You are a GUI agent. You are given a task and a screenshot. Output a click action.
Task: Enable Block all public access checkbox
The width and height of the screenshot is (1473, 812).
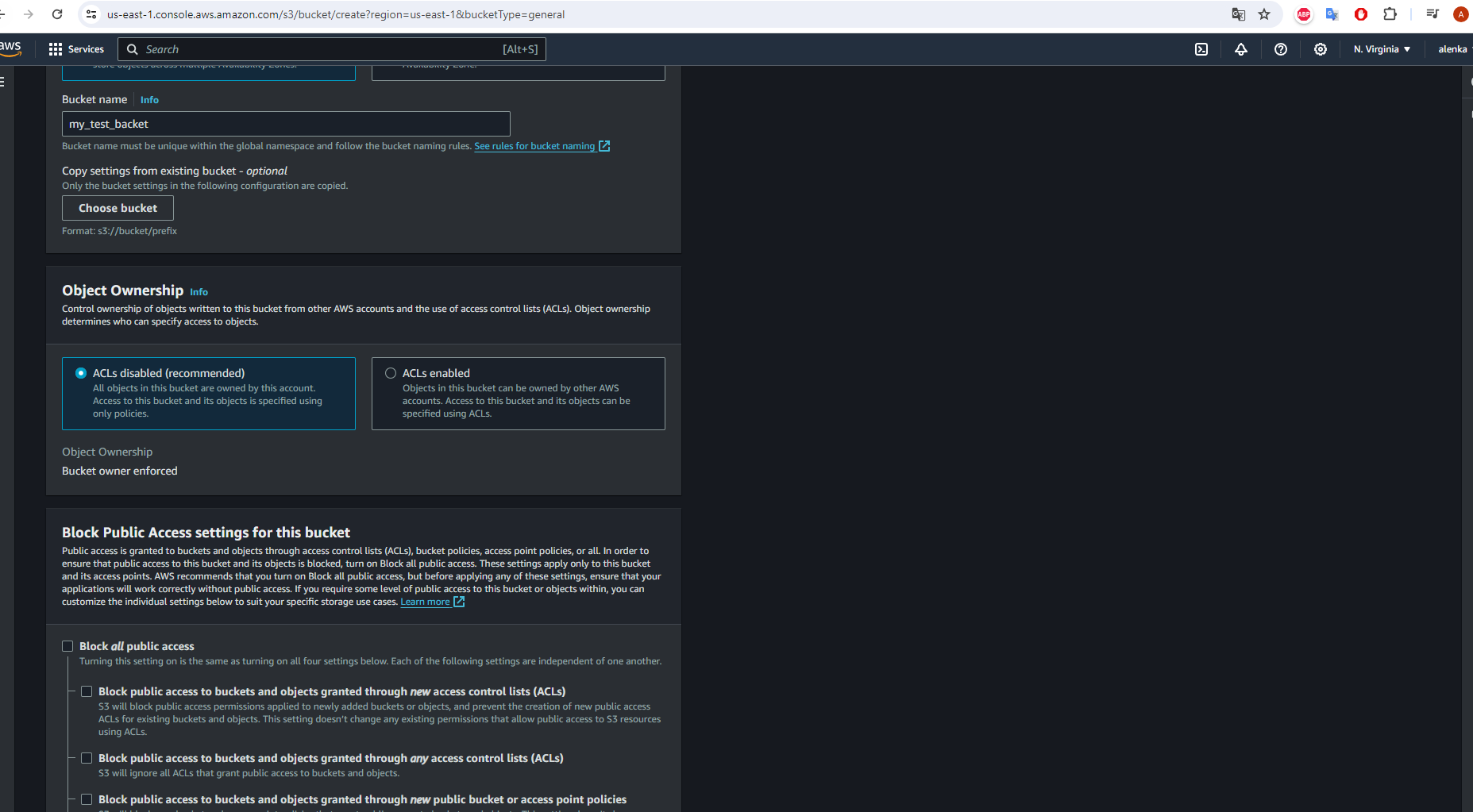67,646
